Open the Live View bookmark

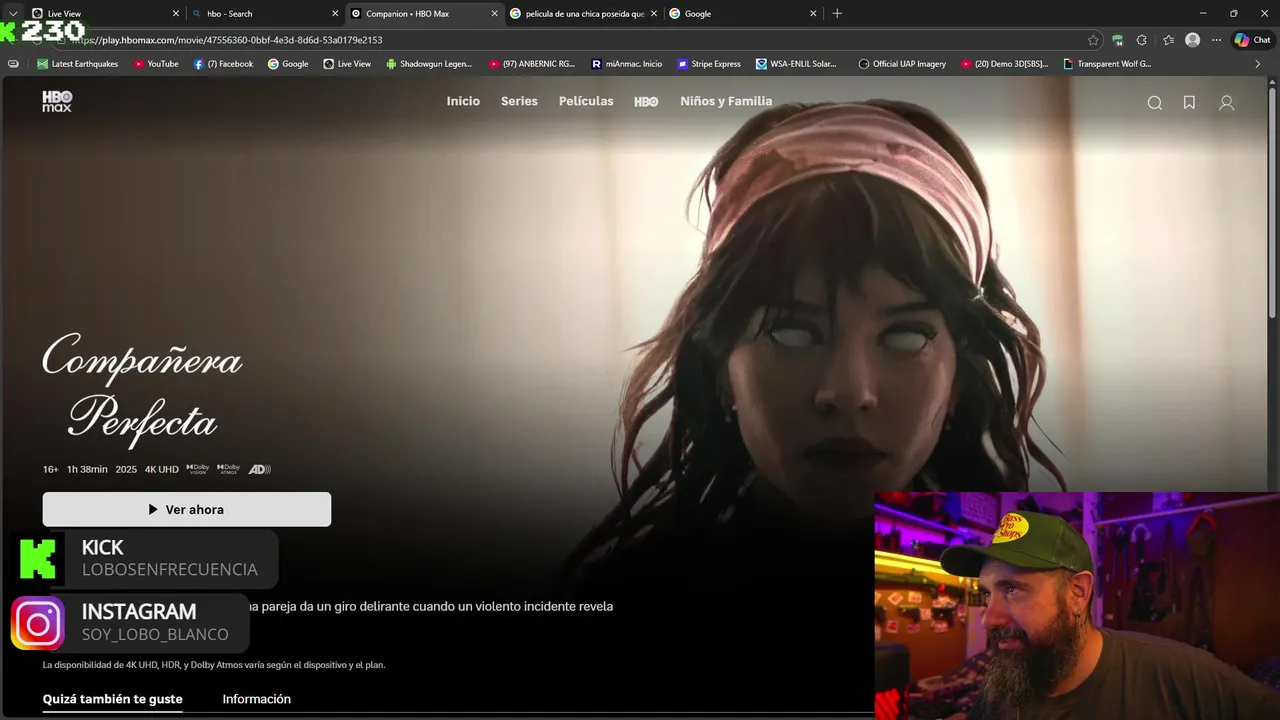pos(347,64)
